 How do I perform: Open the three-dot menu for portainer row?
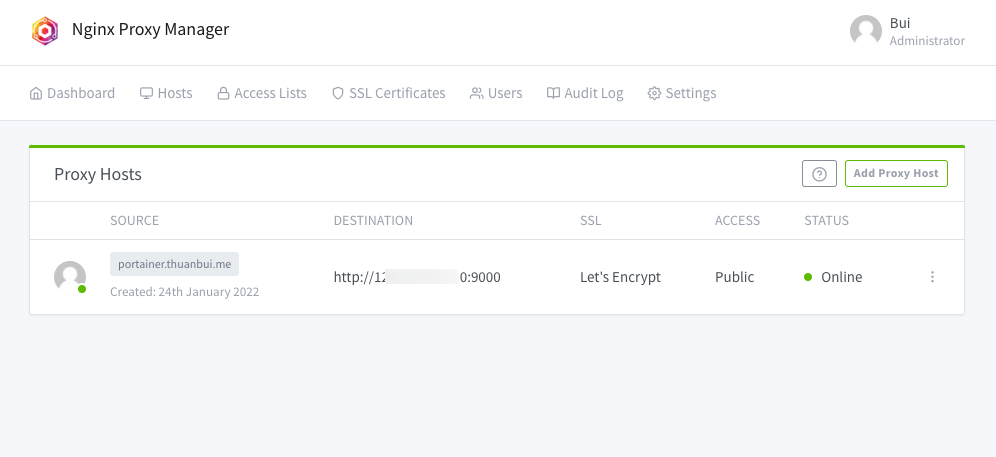932,276
